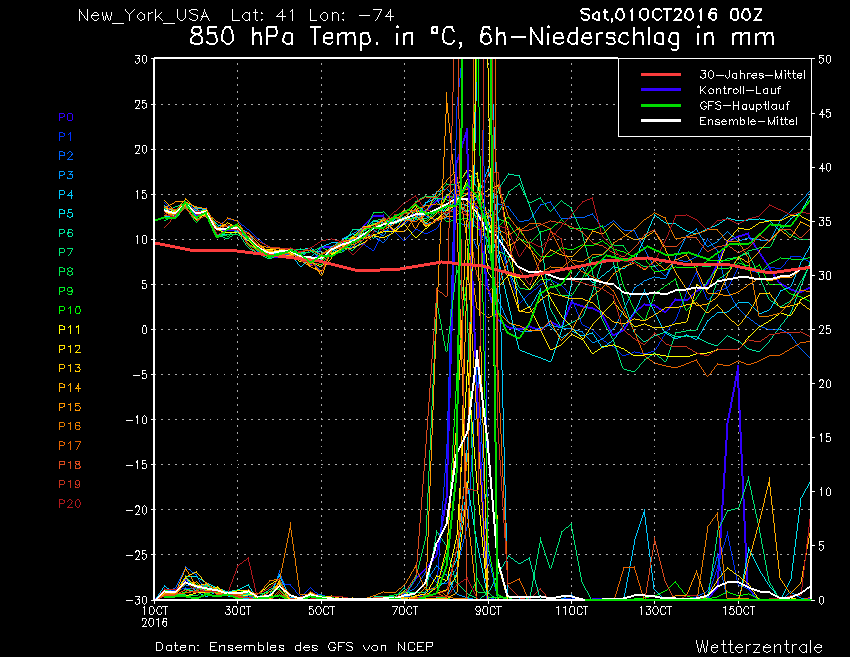Click the Daten: Ensembles des GFS text

pyautogui.click(x=294, y=647)
